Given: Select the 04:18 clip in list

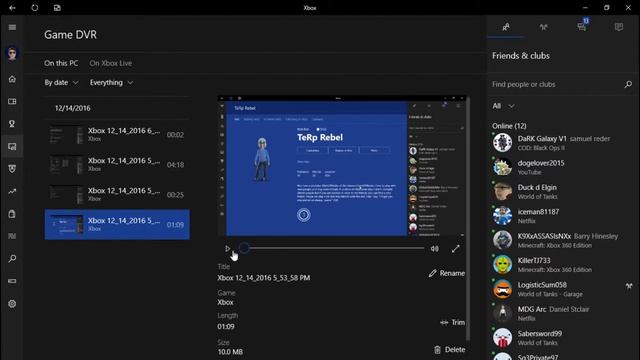Looking at the screenshot, I should tap(117, 164).
